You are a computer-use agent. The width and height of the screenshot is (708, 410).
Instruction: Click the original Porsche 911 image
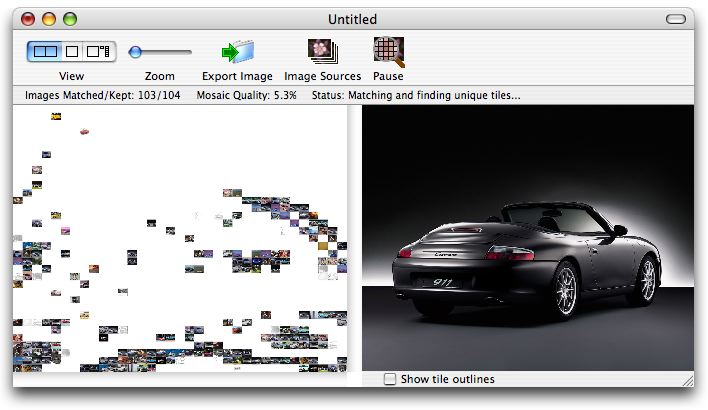coord(528,238)
